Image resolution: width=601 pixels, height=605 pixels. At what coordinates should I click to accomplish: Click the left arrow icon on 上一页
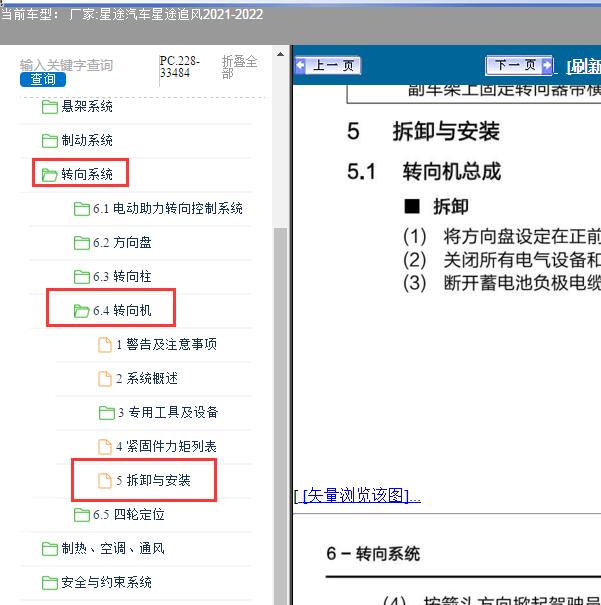300,65
